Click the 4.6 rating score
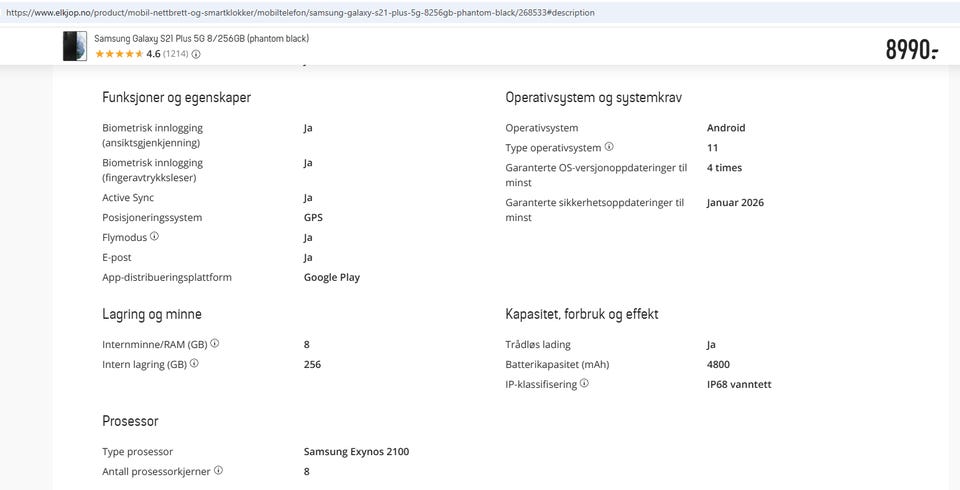The height and width of the screenshot is (490, 960). 153,54
